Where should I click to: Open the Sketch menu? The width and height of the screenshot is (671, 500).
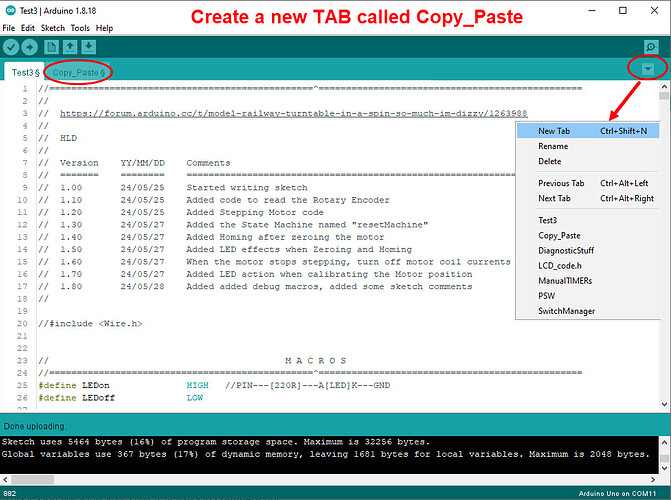tap(53, 28)
